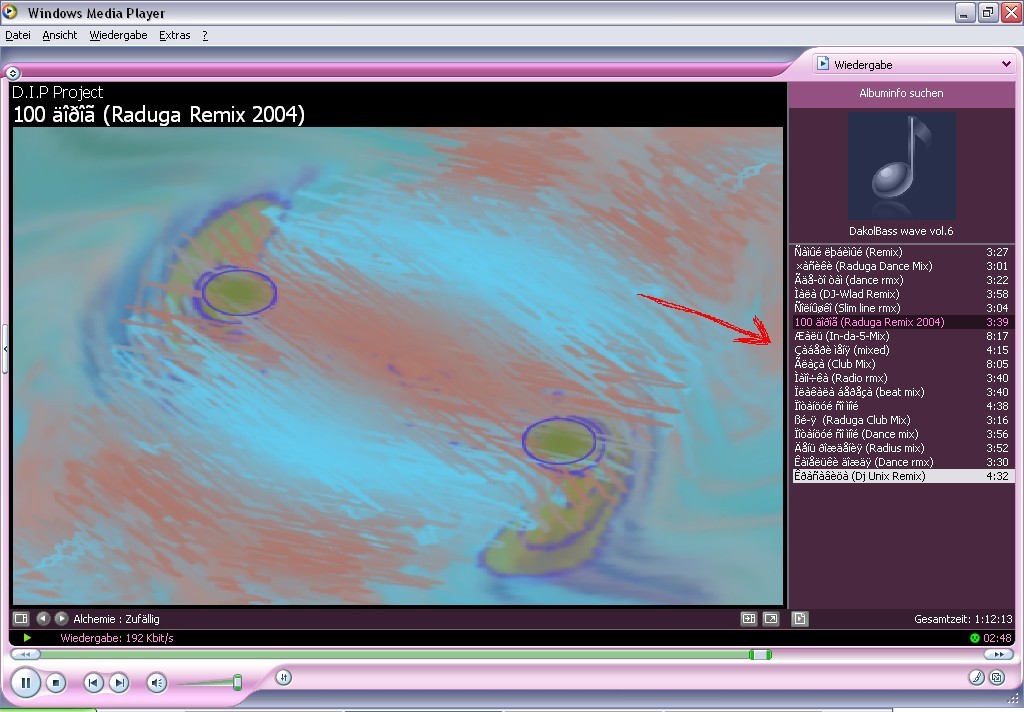Select playlist track with (Remix) 3:27

pos(902,252)
